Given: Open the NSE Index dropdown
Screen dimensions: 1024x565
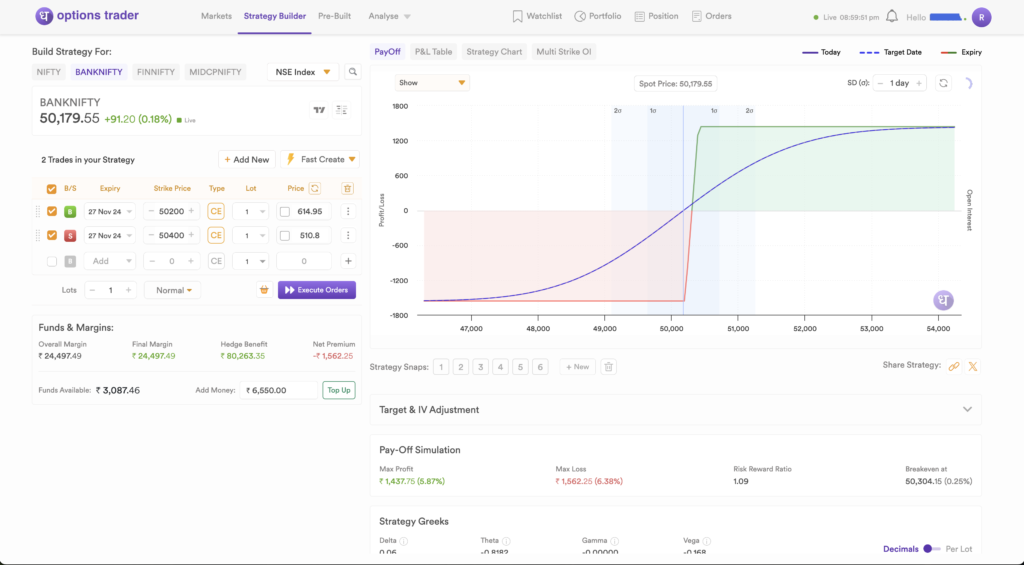Looking at the screenshot, I should pyautogui.click(x=303, y=72).
